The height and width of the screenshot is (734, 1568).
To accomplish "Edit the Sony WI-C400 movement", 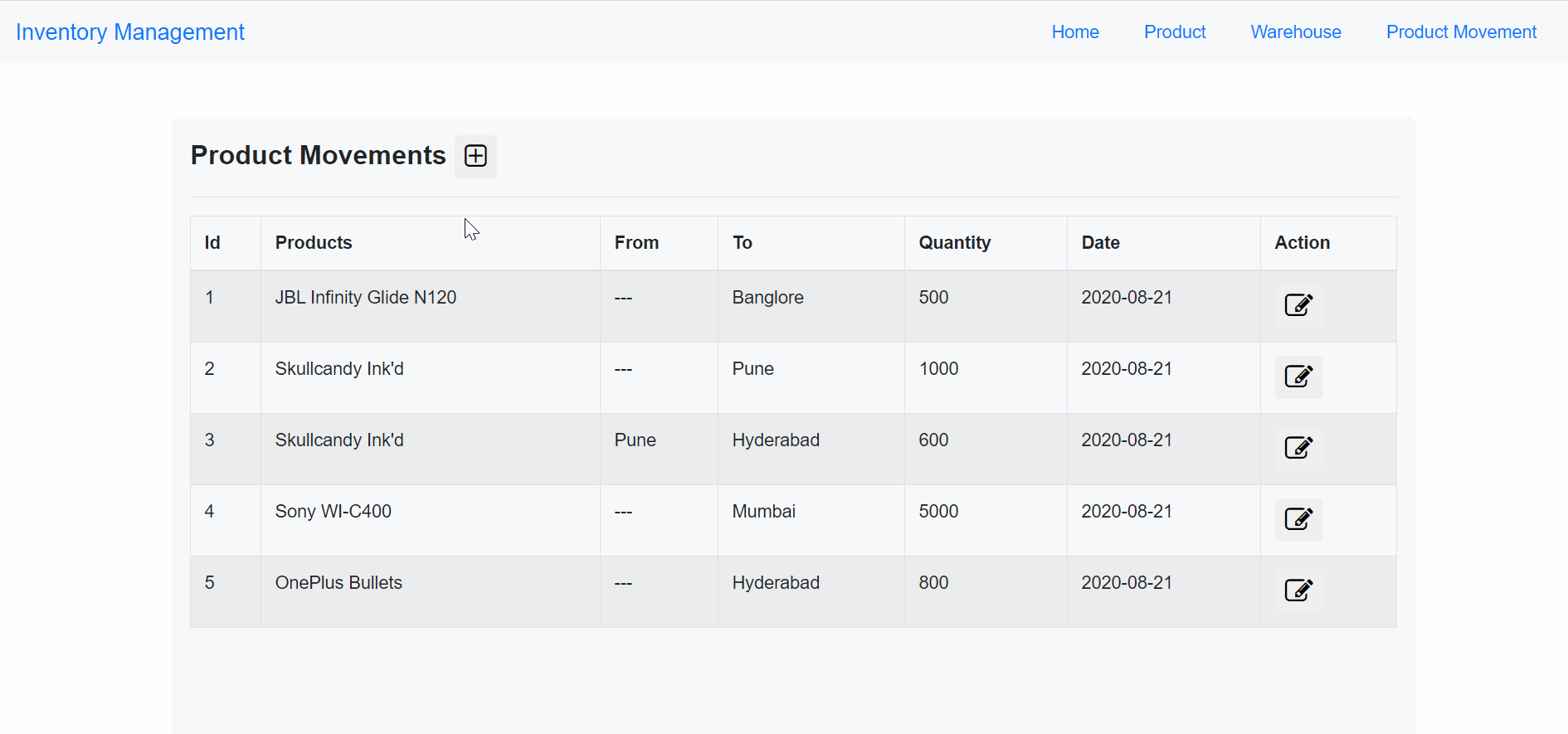I will pyautogui.click(x=1298, y=519).
